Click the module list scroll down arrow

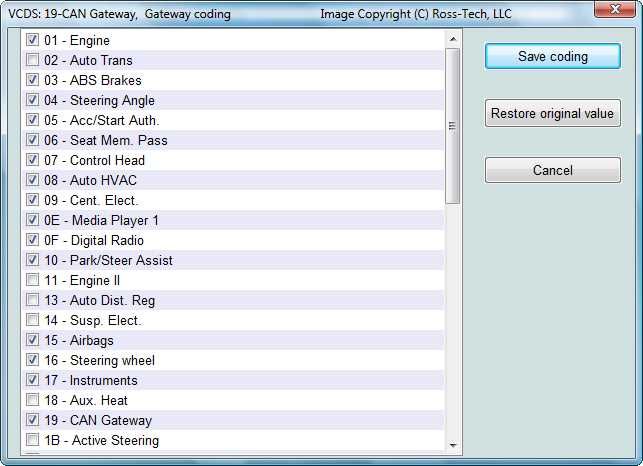pyautogui.click(x=453, y=445)
